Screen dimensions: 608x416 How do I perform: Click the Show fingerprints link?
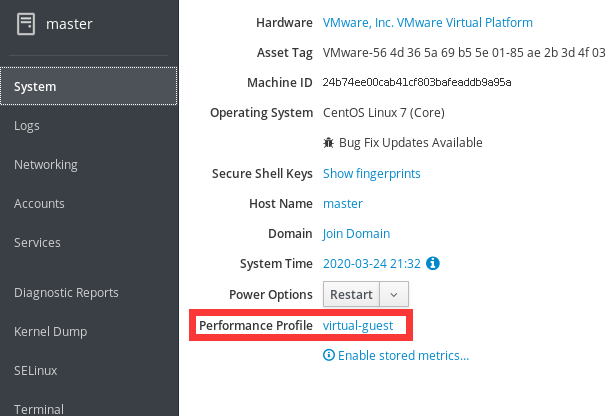pyautogui.click(x=371, y=173)
